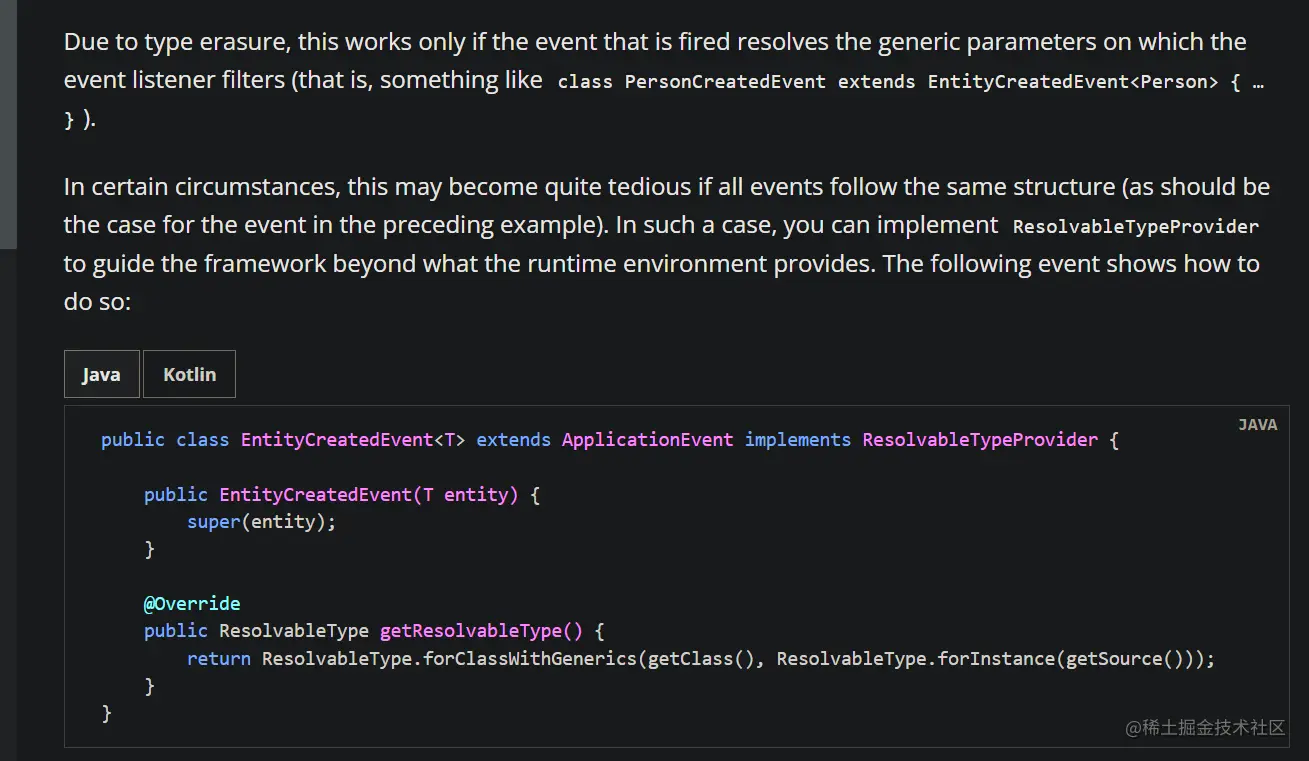1309x761 pixels.
Task: Click the JAVA language label in code block
Action: (x=1257, y=424)
